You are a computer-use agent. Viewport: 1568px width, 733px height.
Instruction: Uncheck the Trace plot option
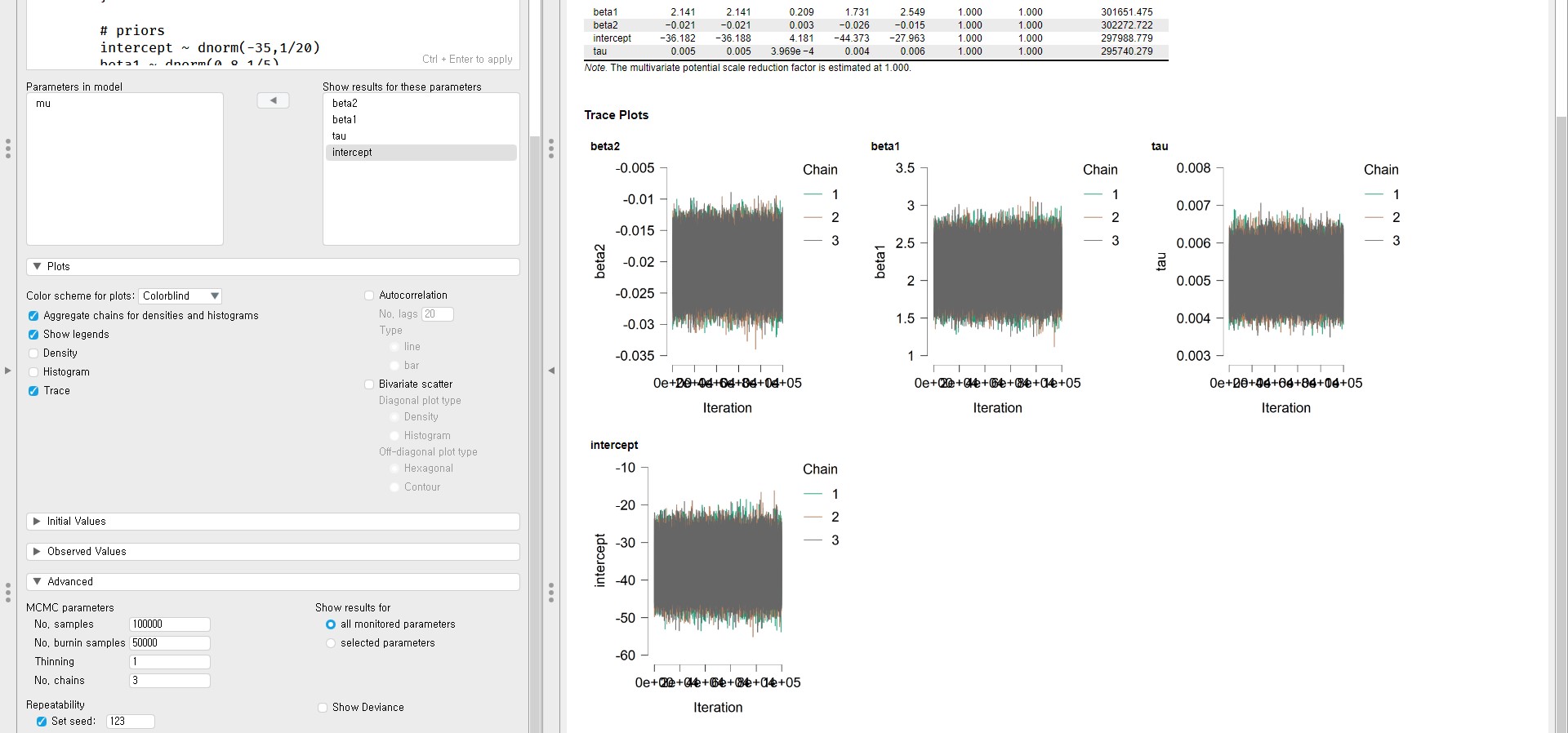[33, 391]
